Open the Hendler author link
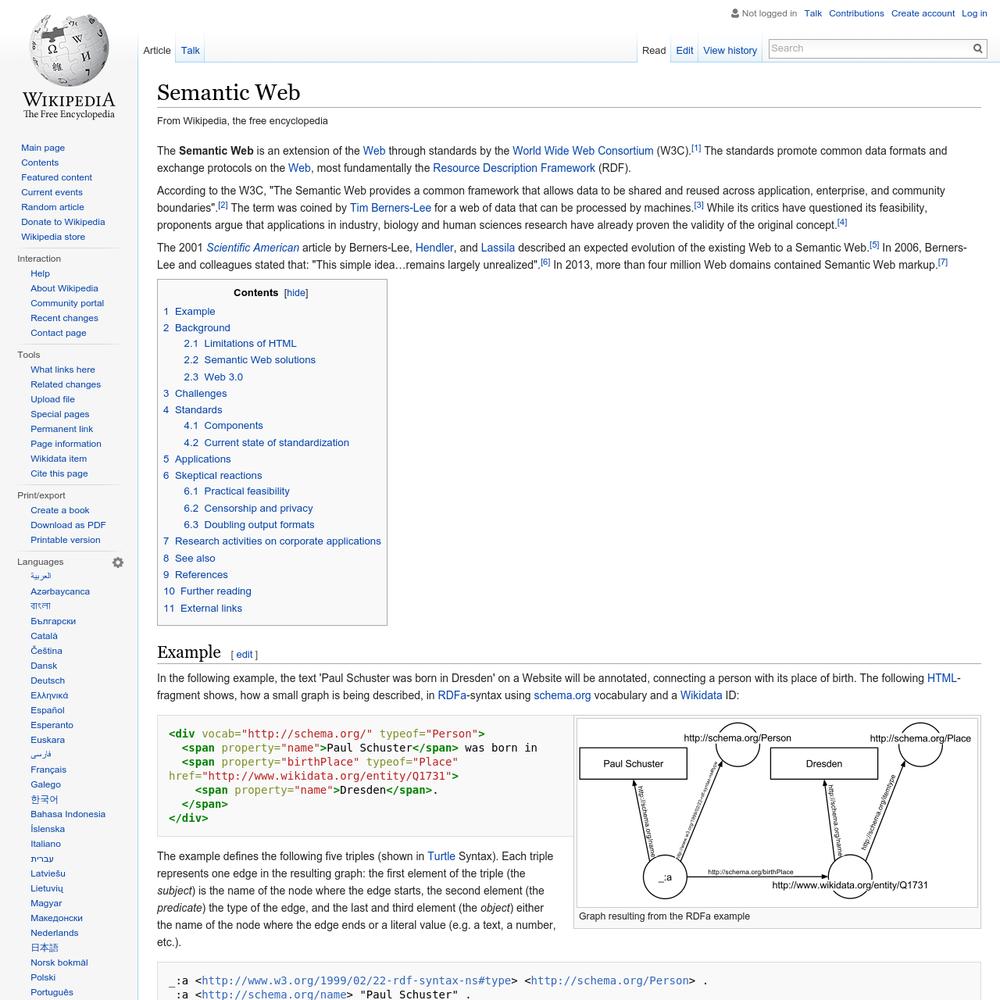Viewport: 1000px width, 1000px height. coord(434,247)
